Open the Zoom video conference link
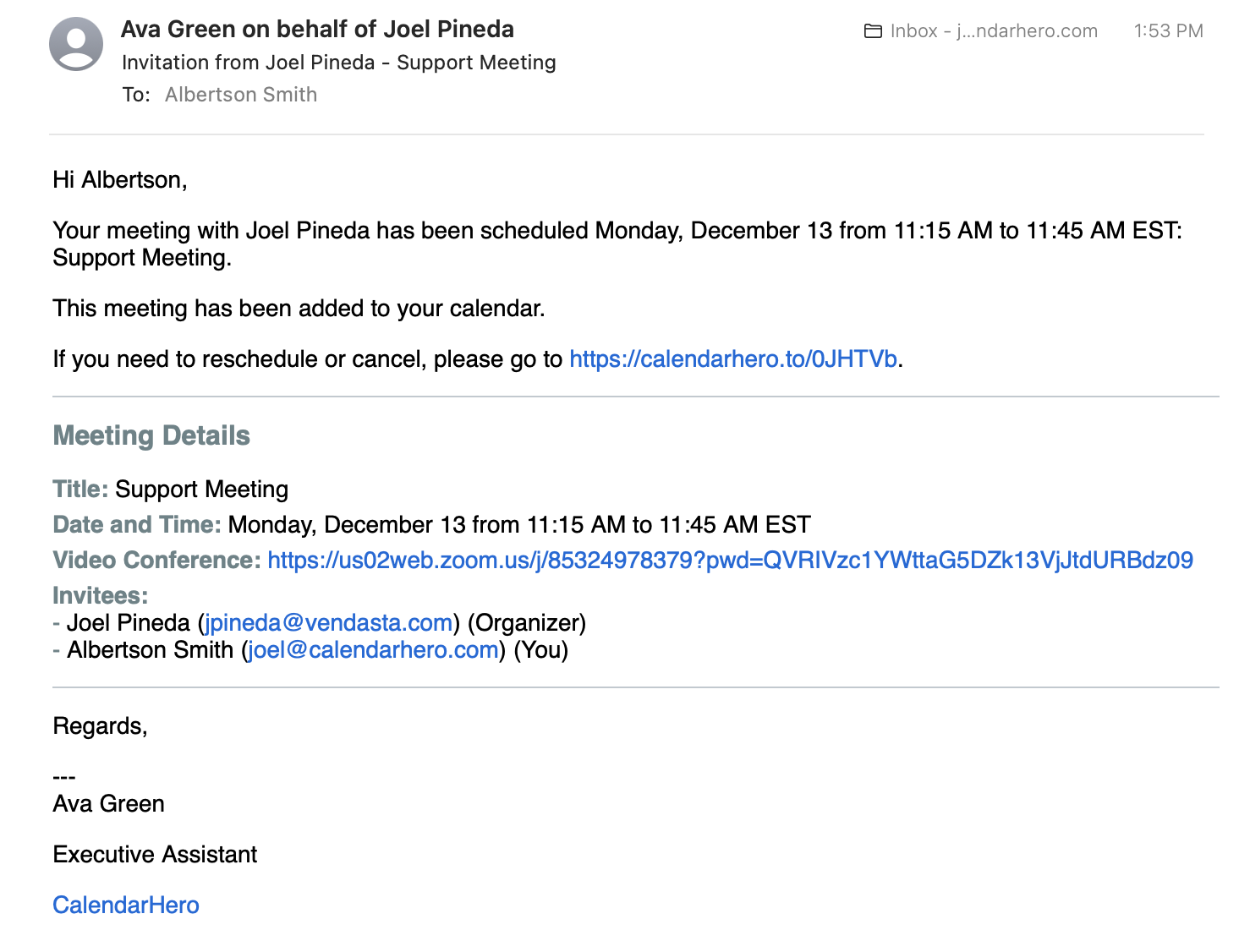This screenshot has height=952, width=1250. (x=730, y=561)
